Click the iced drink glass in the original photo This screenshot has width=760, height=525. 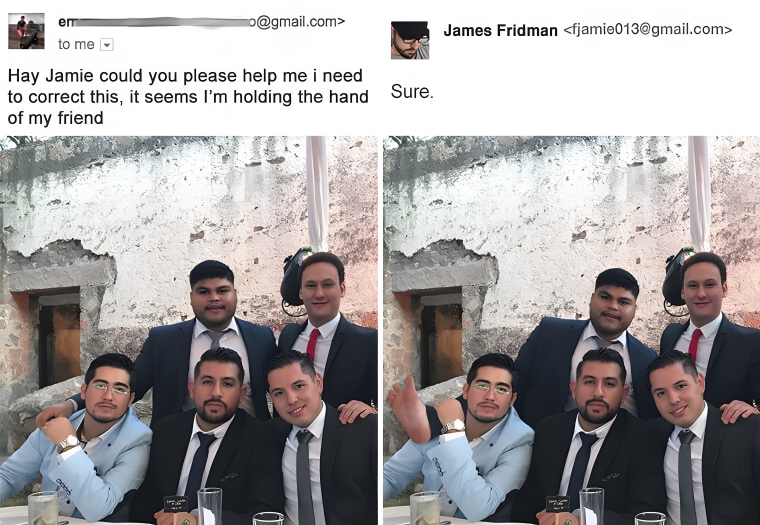pos(43,509)
